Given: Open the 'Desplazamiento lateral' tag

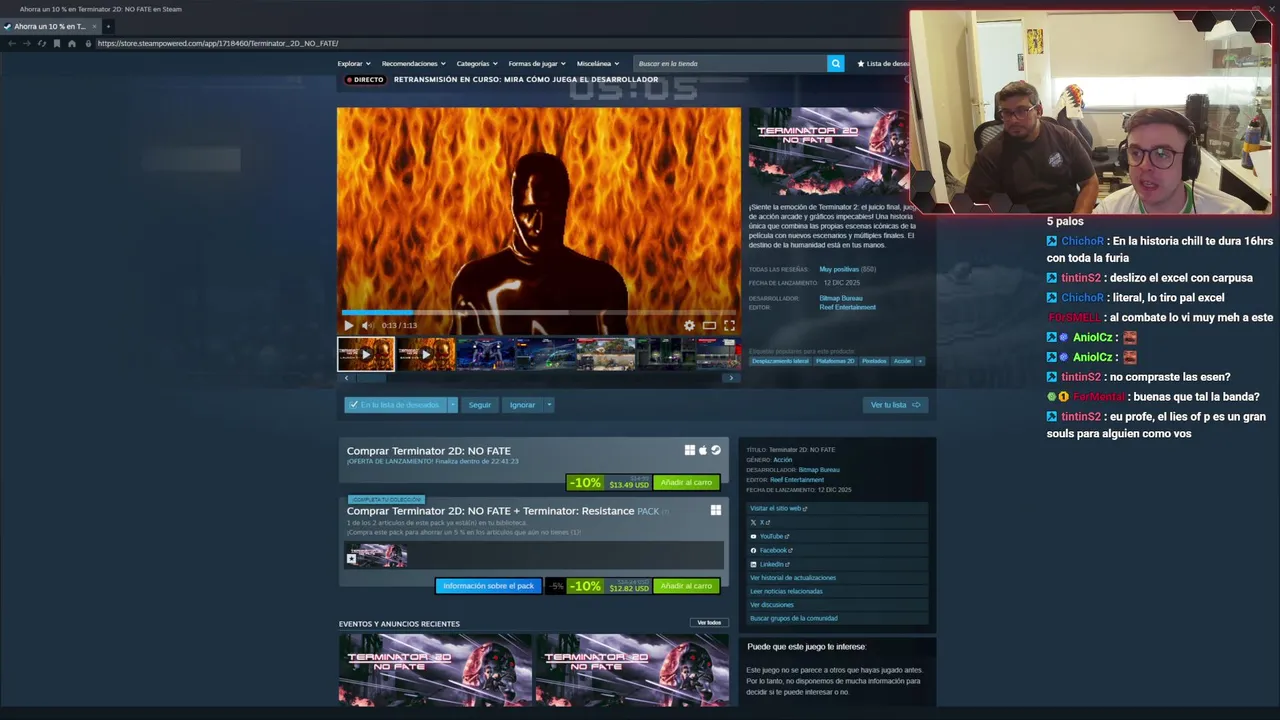Looking at the screenshot, I should pyautogui.click(x=780, y=361).
